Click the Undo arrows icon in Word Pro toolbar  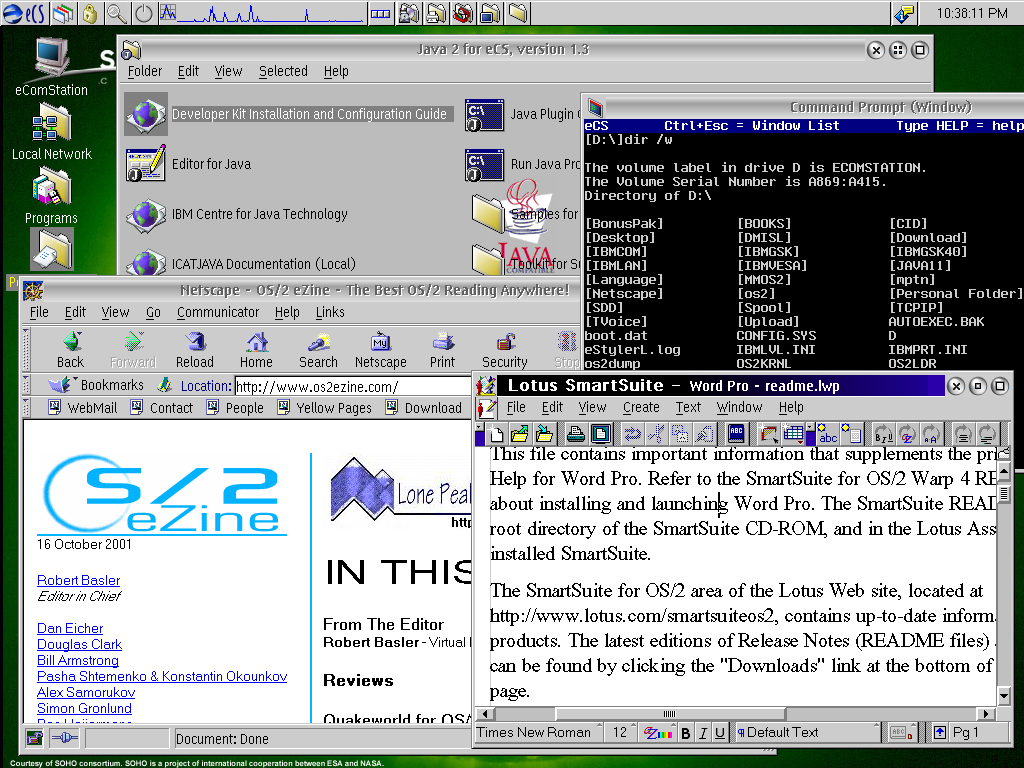[x=632, y=434]
